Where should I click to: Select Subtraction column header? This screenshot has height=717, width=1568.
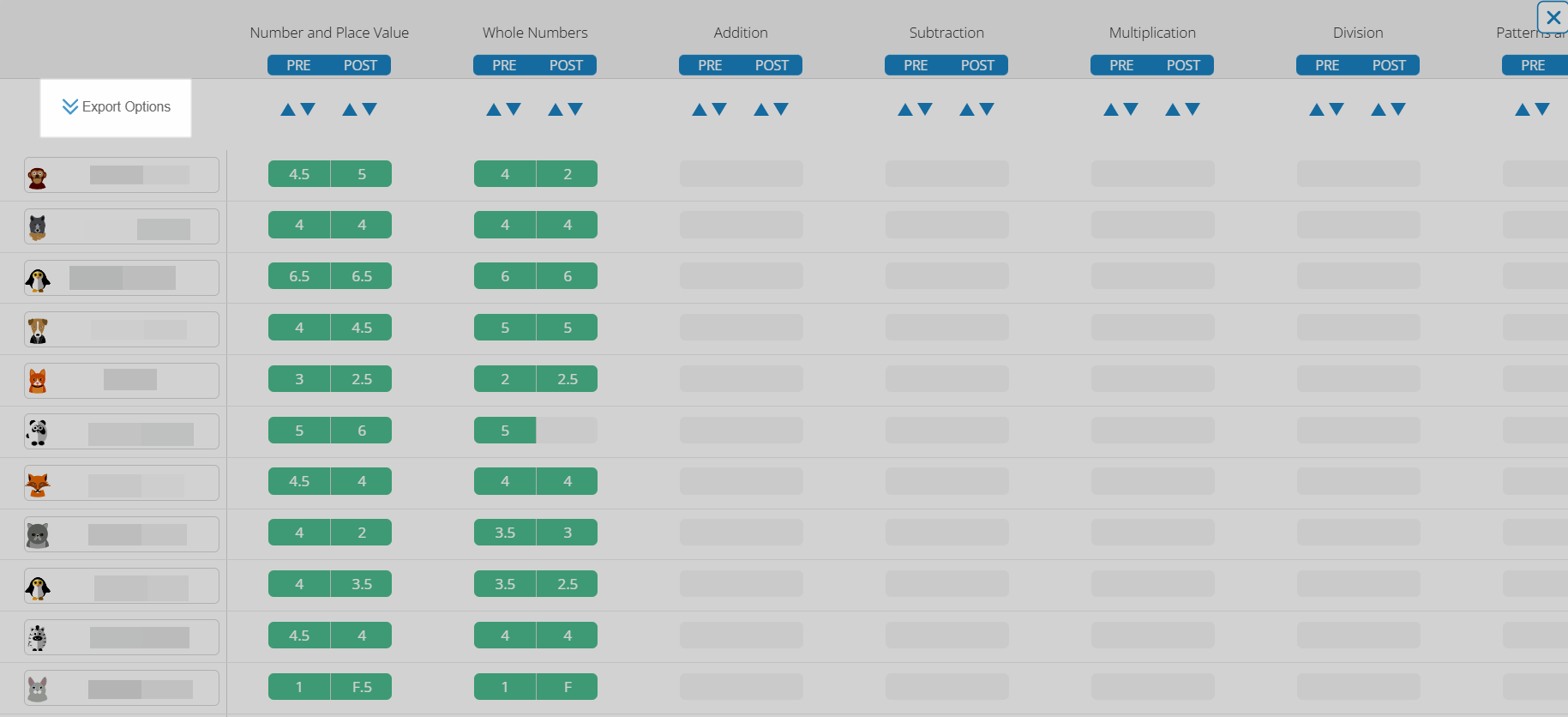(x=946, y=33)
